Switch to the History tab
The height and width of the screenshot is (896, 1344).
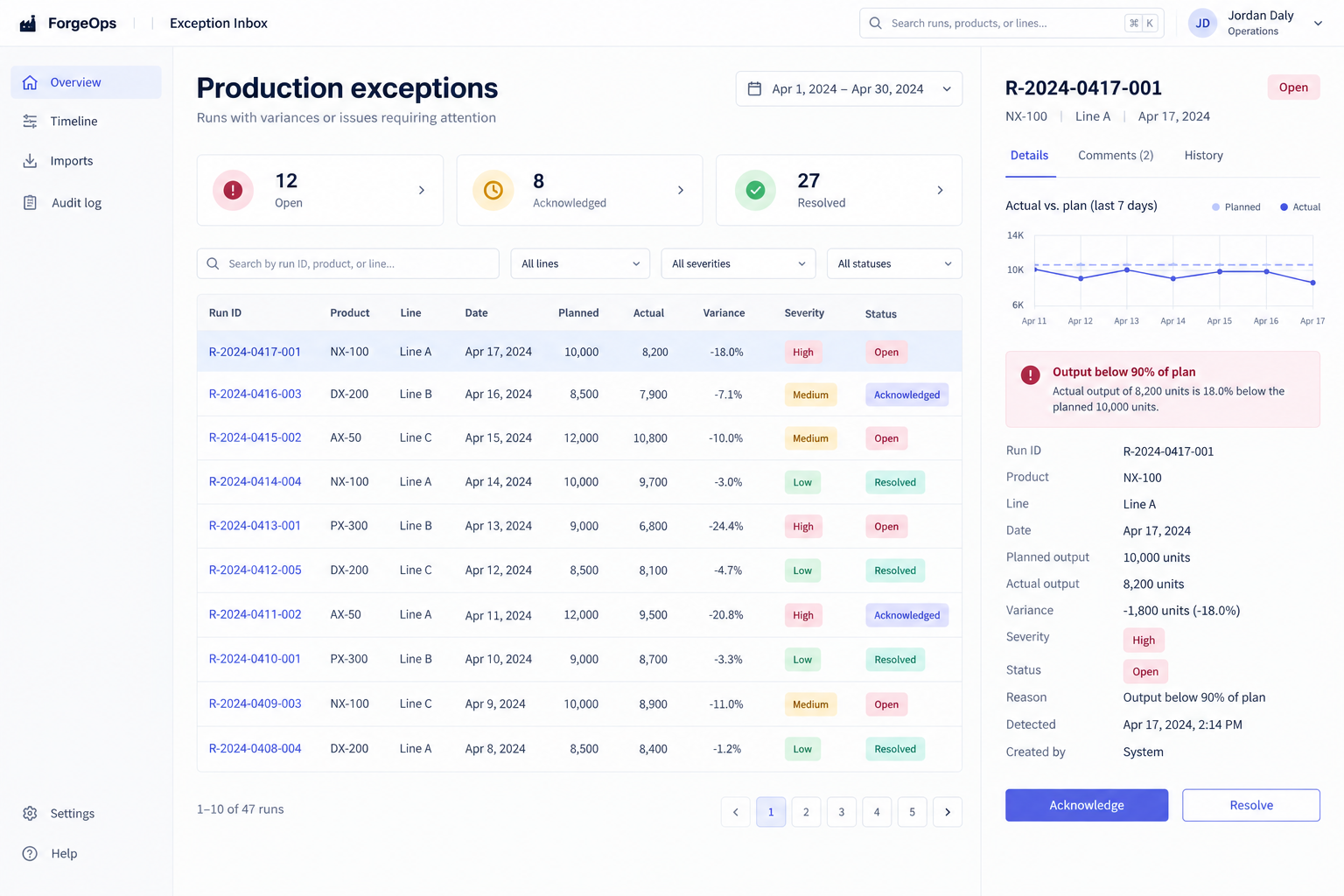[1203, 155]
